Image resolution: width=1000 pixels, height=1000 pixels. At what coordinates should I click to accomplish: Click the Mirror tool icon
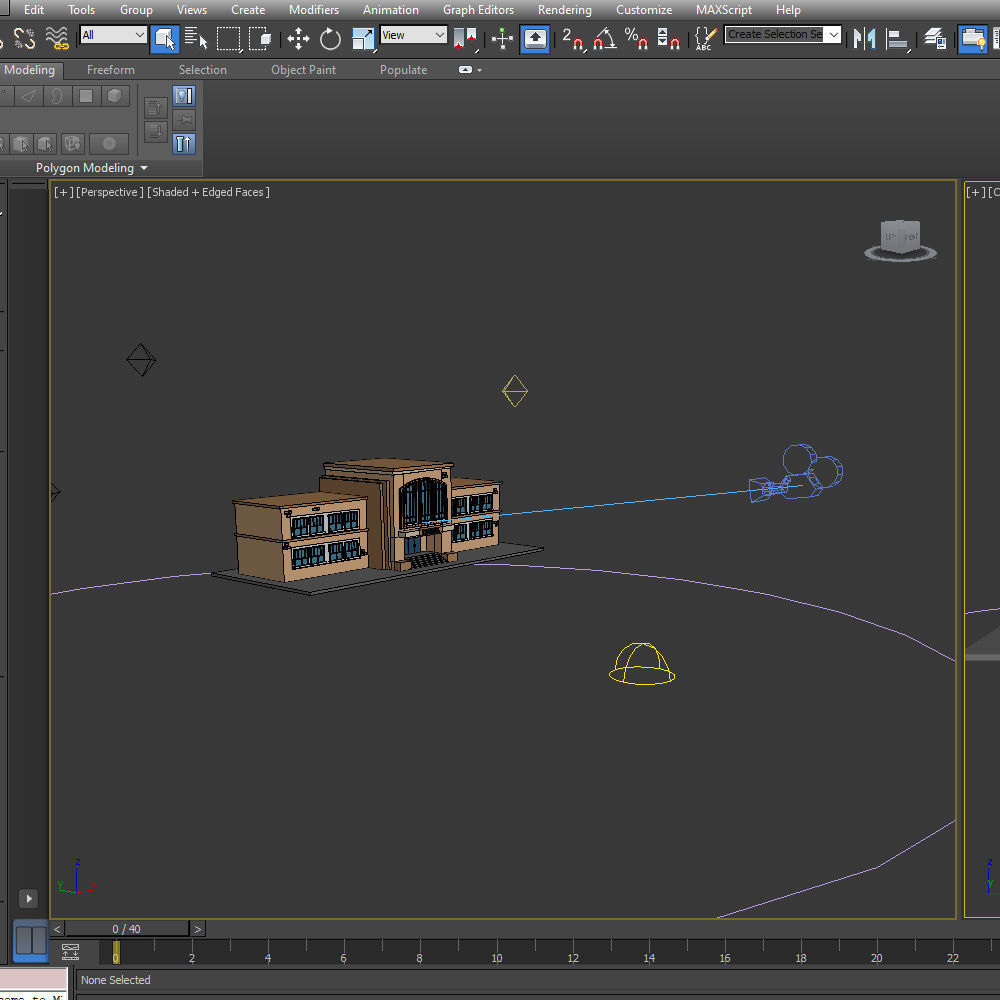coord(864,39)
